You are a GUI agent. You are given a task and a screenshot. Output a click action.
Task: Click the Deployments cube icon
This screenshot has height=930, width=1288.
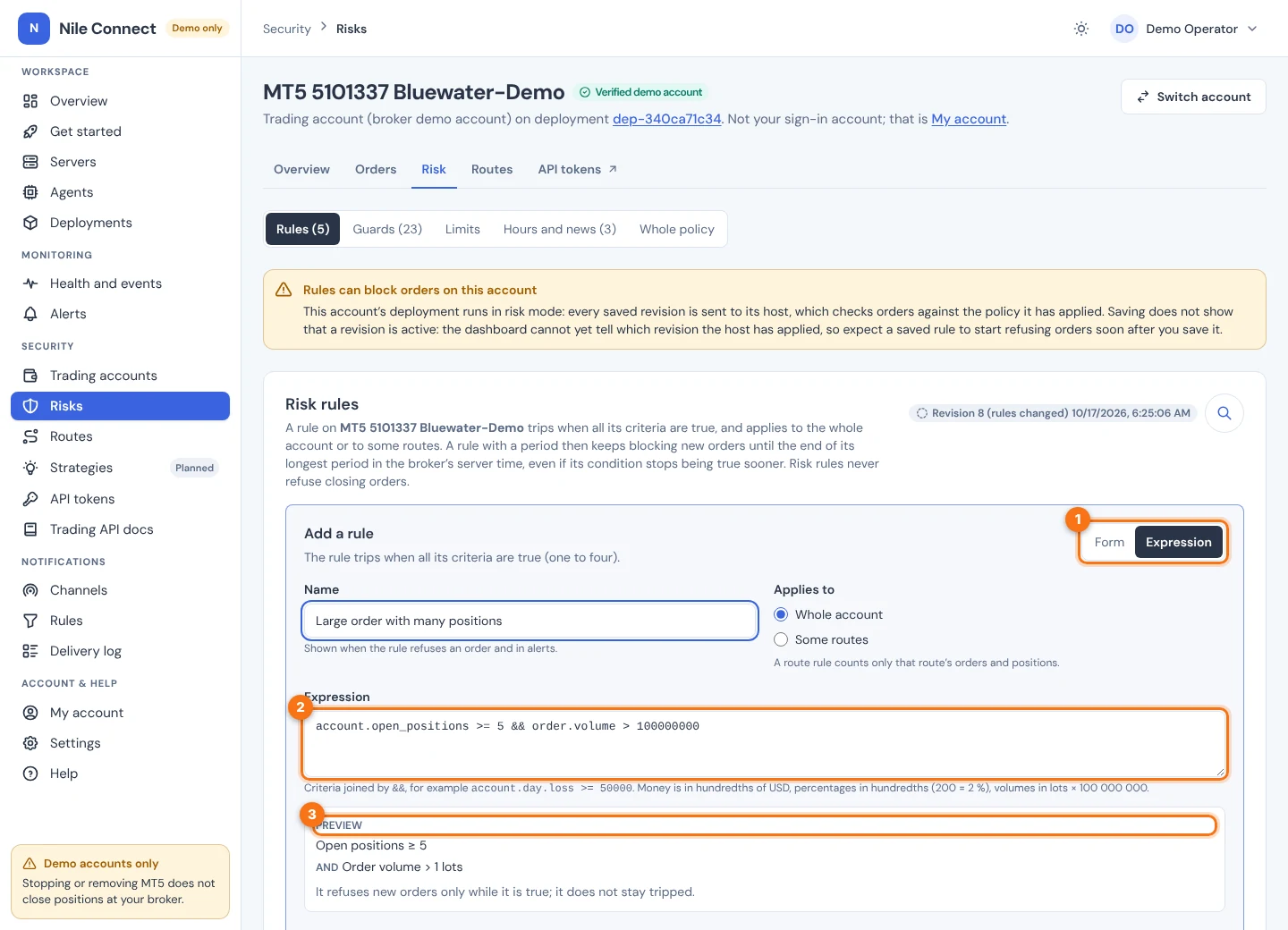pos(30,223)
